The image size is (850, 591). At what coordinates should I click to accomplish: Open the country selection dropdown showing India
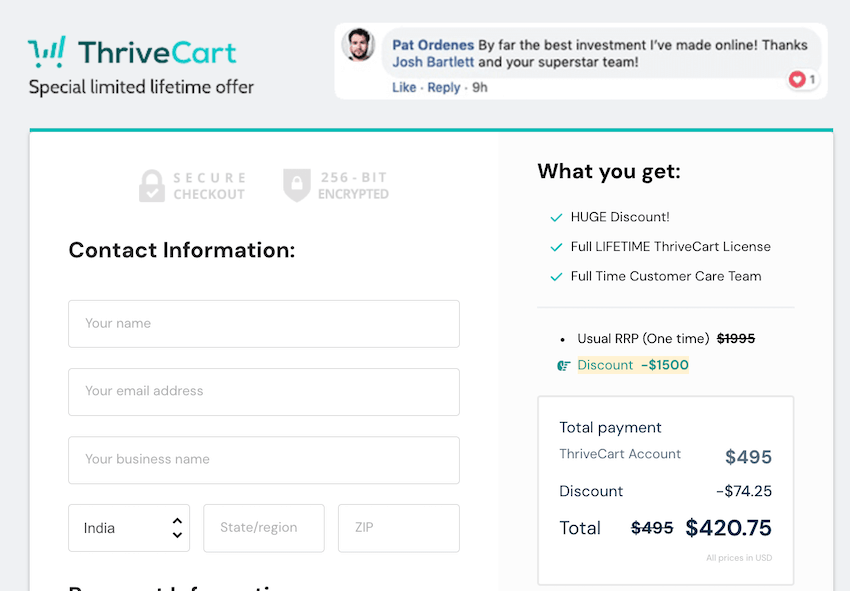(120, 528)
